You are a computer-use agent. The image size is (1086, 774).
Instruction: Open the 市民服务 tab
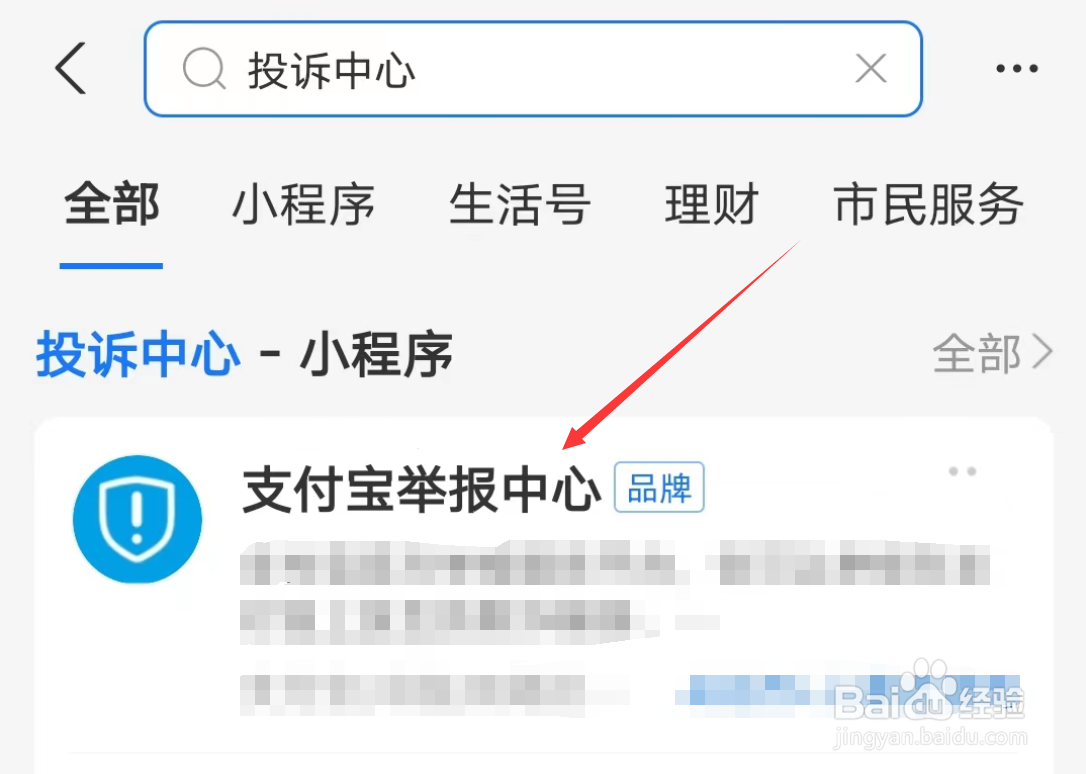[x=928, y=204]
